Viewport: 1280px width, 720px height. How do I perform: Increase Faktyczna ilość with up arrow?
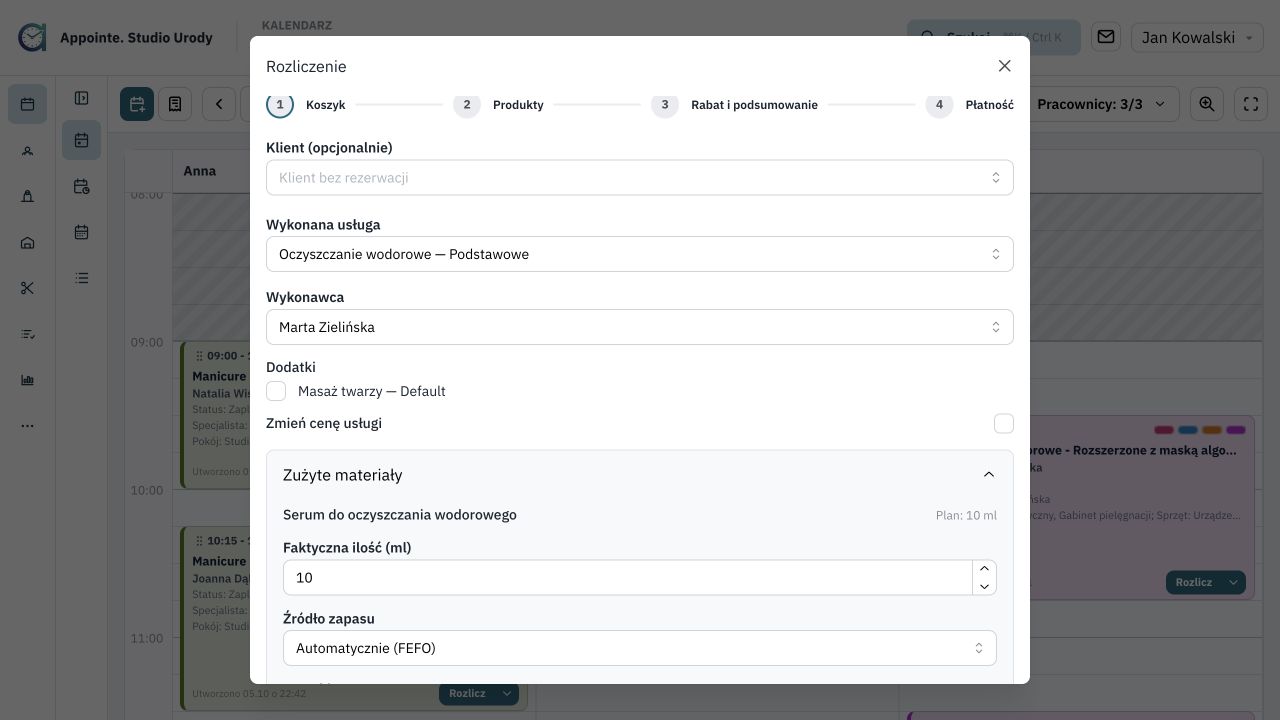984,568
